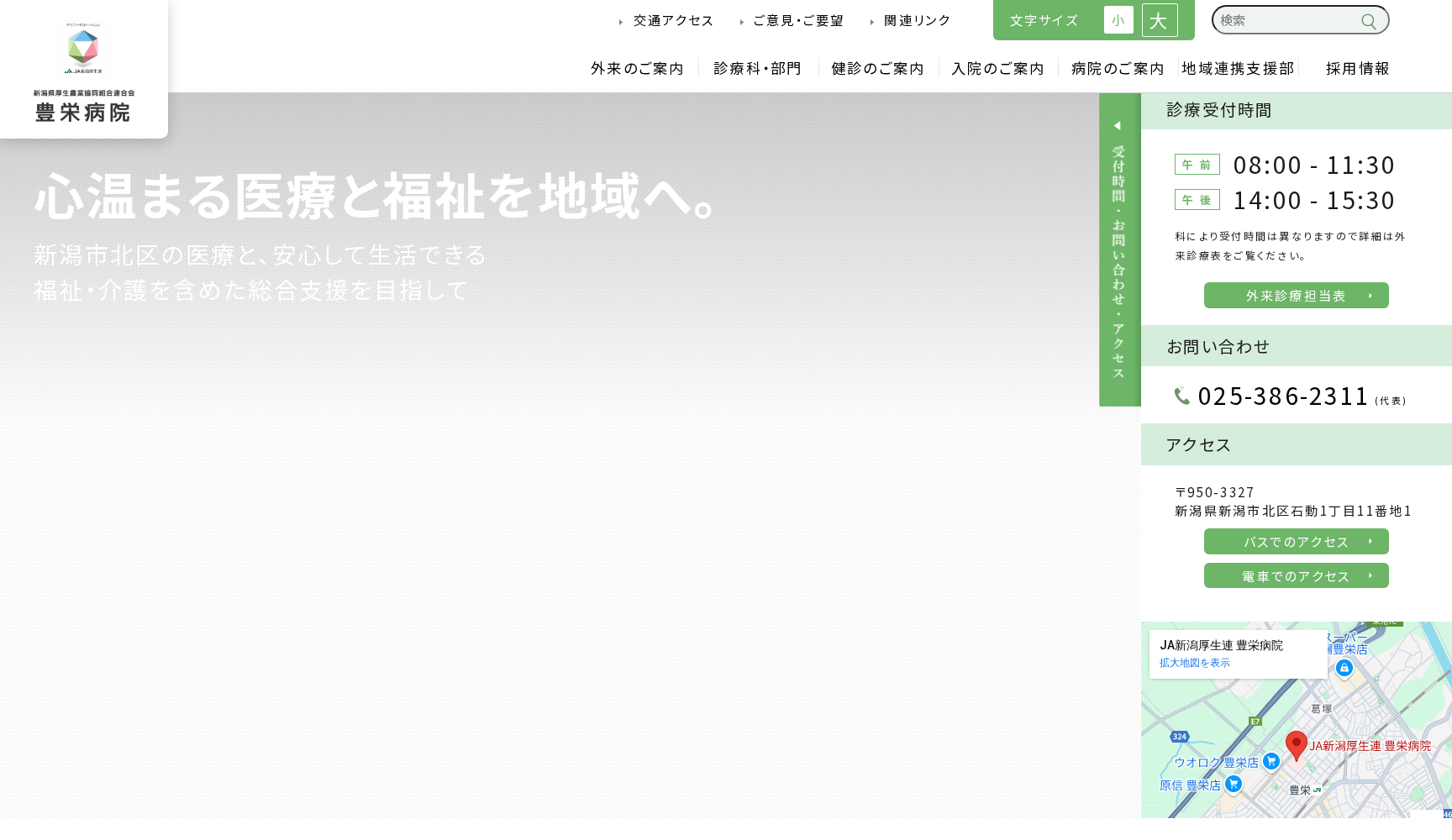Open the 外来のご案内 menu item

click(638, 68)
